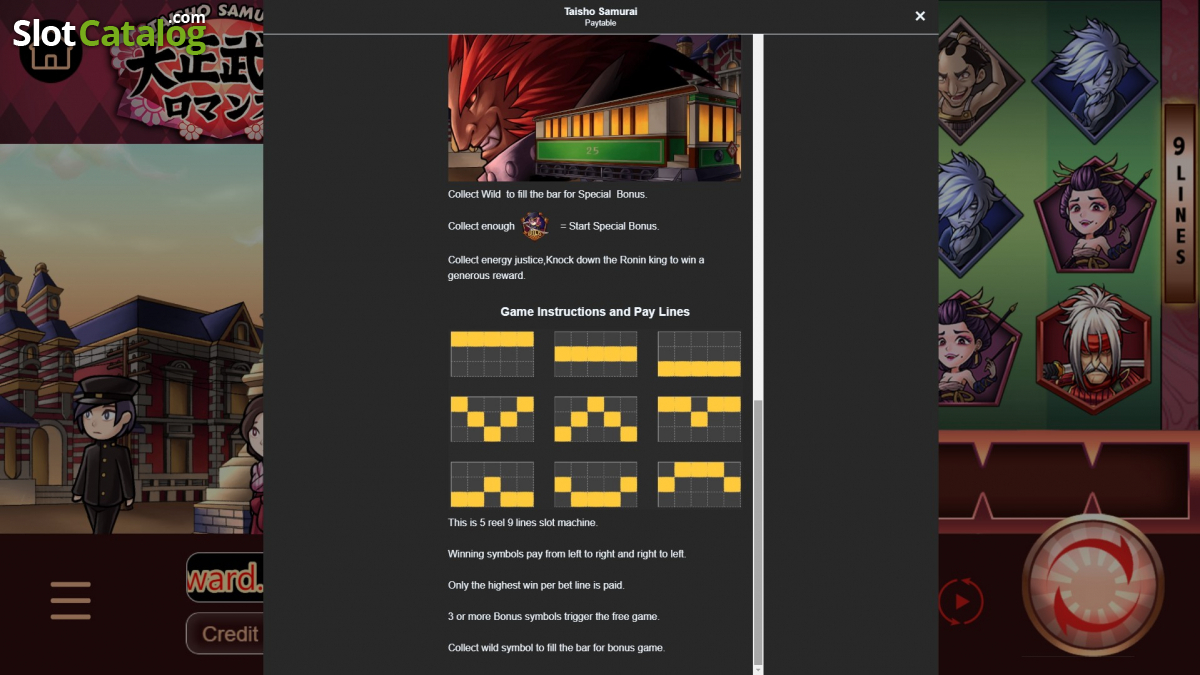
Task: Spin the reels with the red button
Action: coord(1093,585)
